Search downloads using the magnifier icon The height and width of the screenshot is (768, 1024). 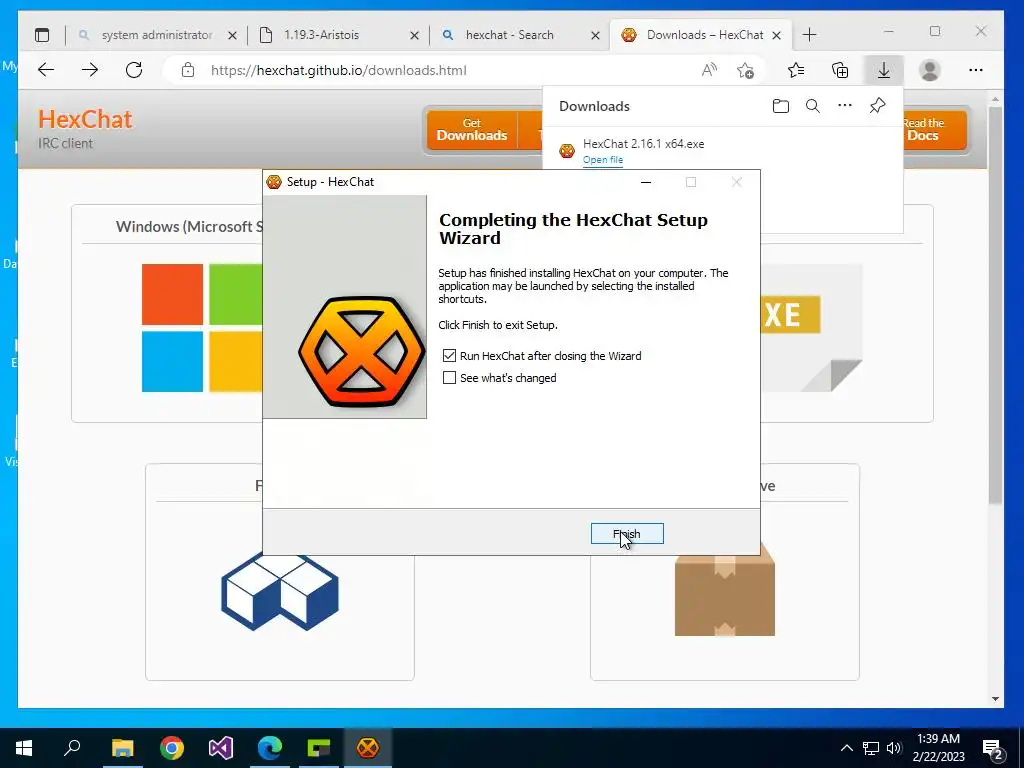click(812, 106)
